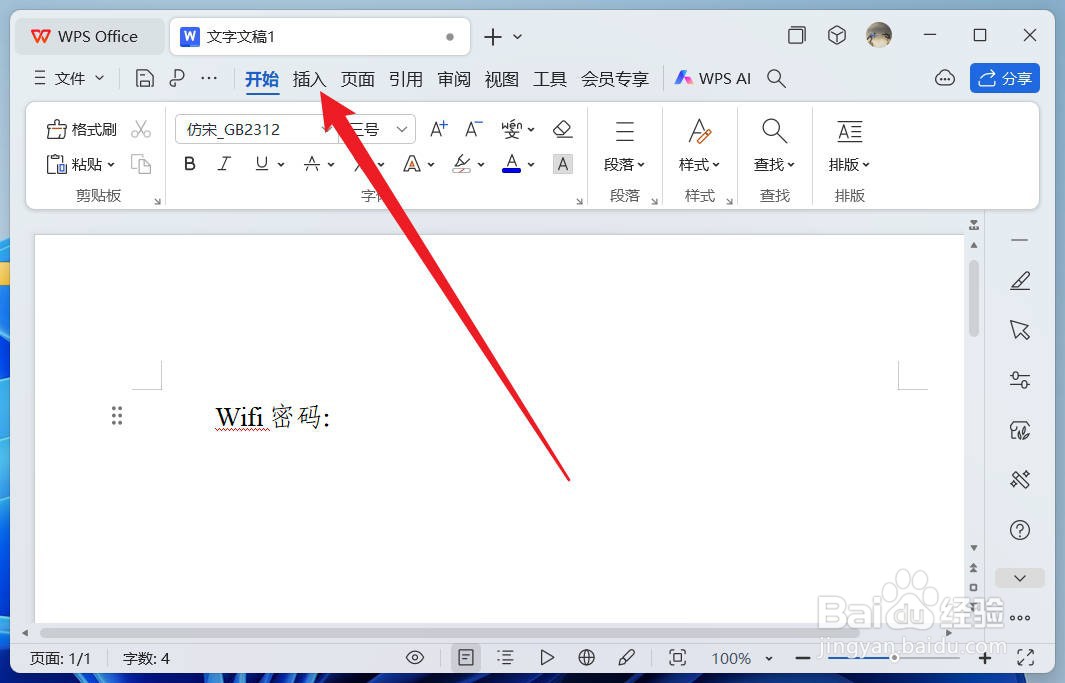Toggle bold formatting

189,163
